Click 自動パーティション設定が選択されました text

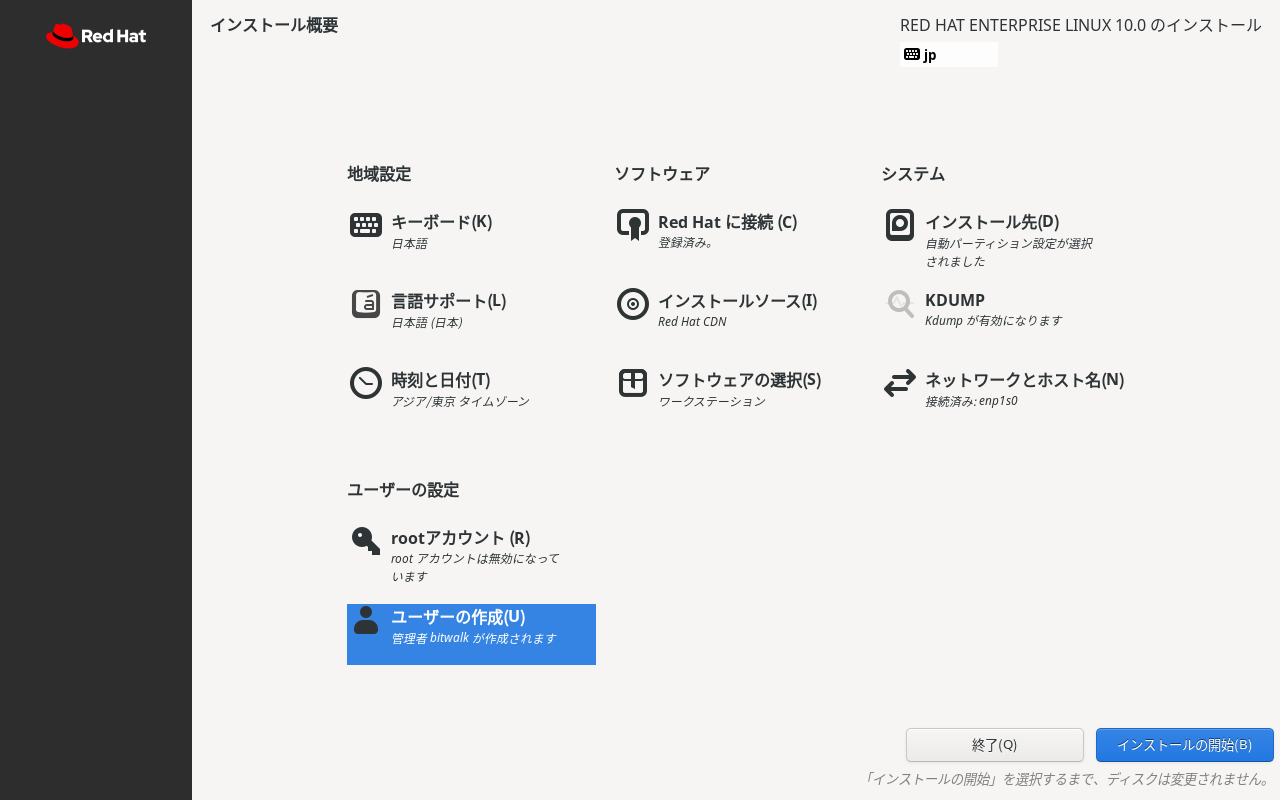tap(1008, 252)
